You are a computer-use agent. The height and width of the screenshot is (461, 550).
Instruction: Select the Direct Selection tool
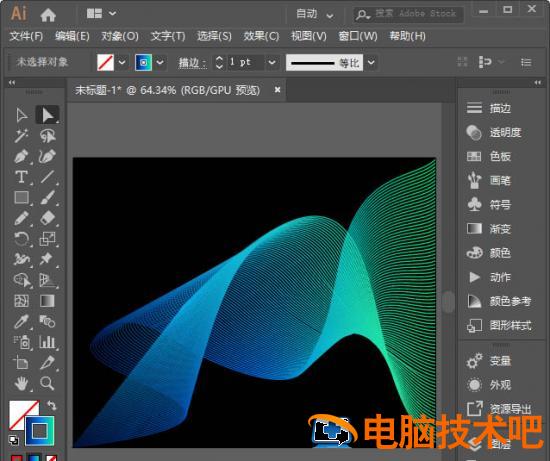(x=47, y=115)
